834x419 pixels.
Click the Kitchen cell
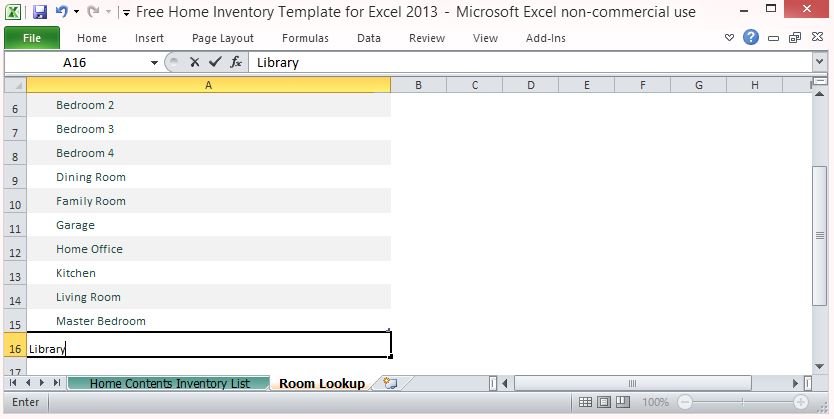pos(208,272)
